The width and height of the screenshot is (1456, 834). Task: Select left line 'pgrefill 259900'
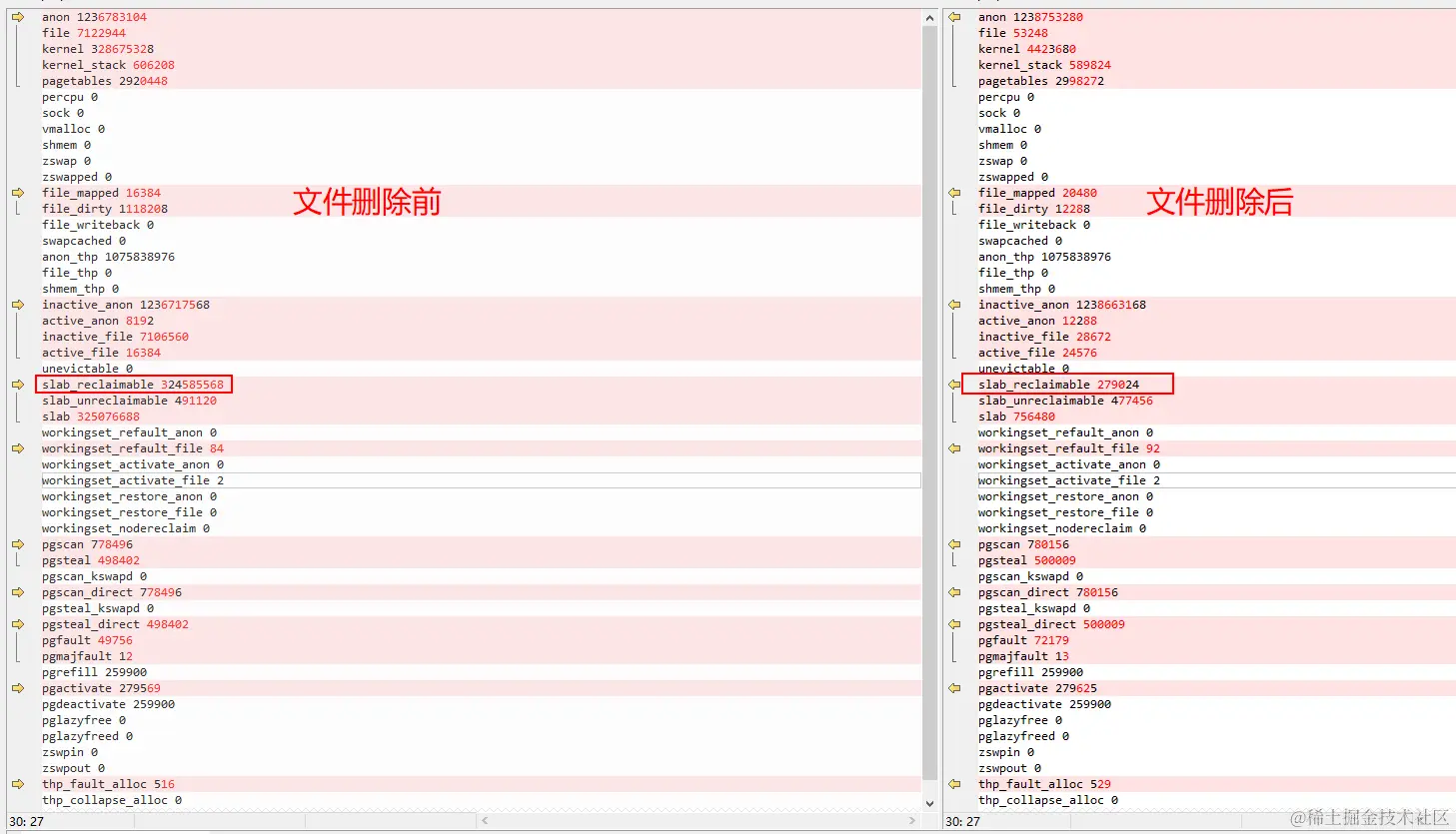pos(94,672)
